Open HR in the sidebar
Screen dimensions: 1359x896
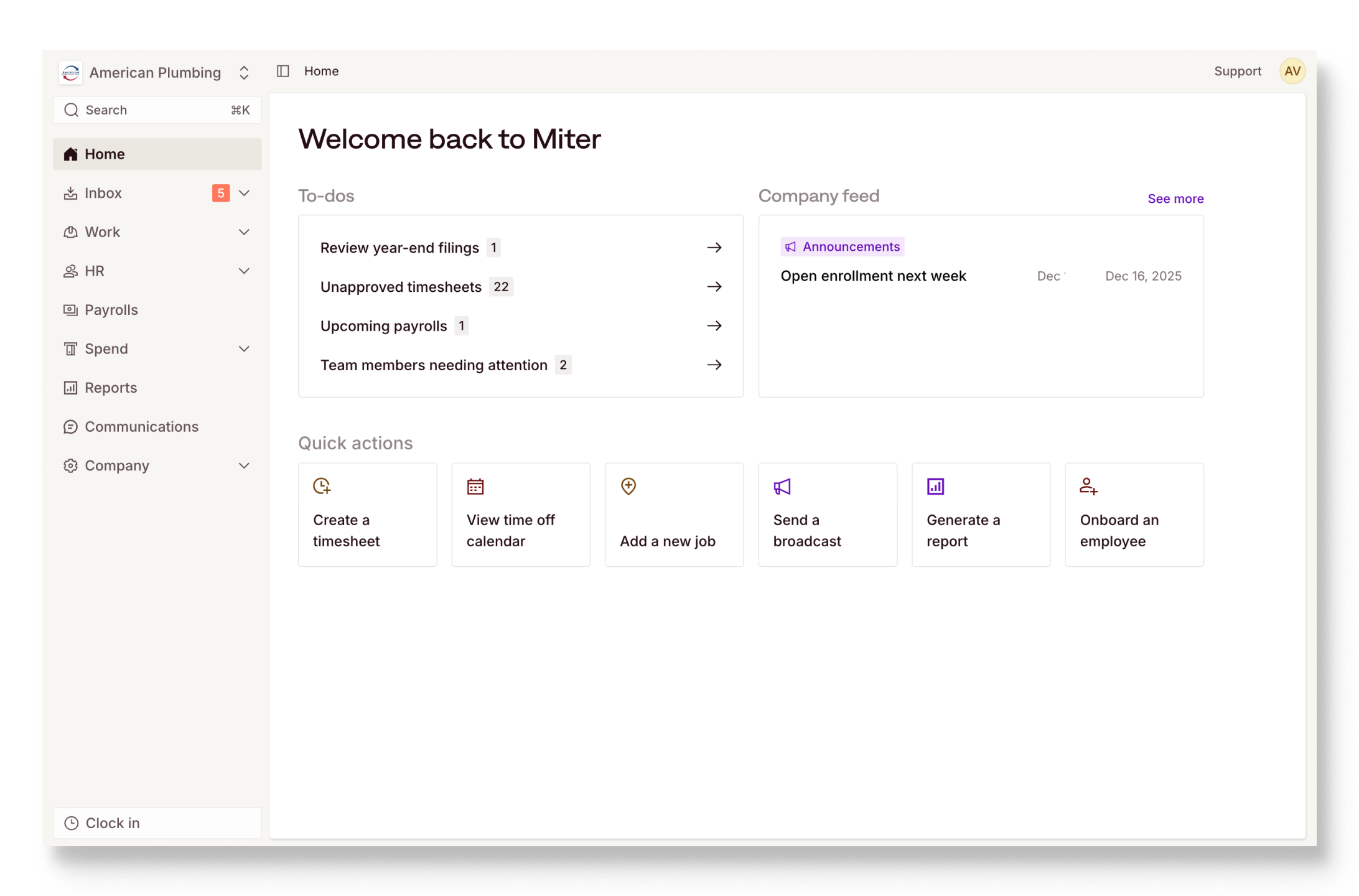[157, 271]
